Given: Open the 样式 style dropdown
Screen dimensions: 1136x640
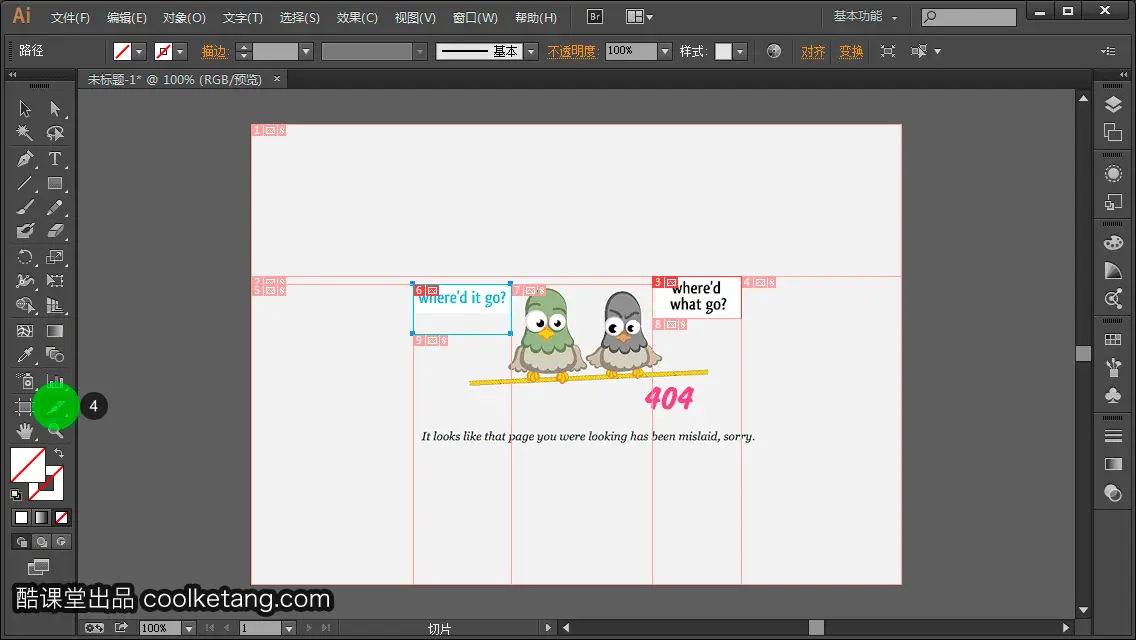Looking at the screenshot, I should click(x=740, y=51).
